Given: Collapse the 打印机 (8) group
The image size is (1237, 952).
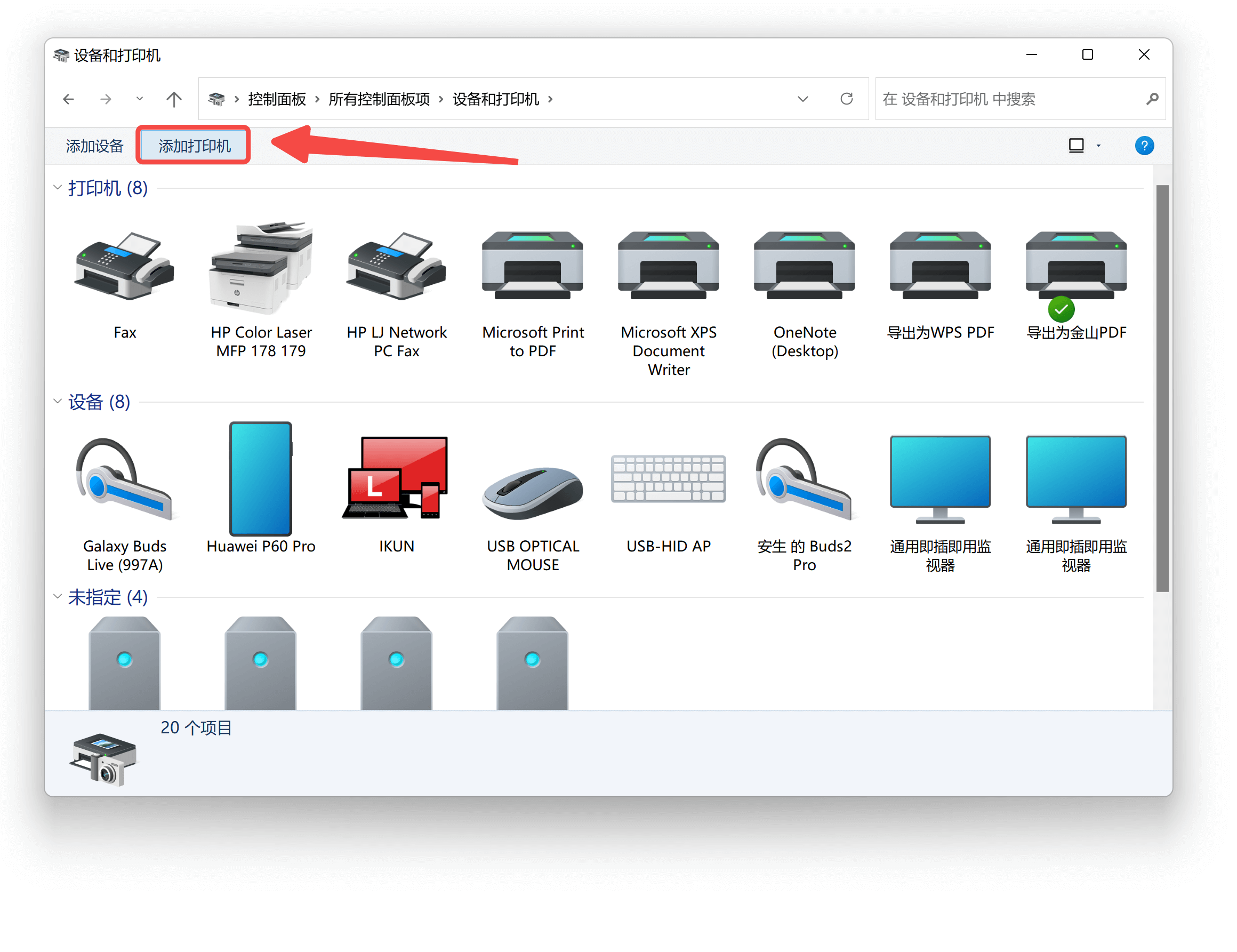Looking at the screenshot, I should tap(57, 188).
